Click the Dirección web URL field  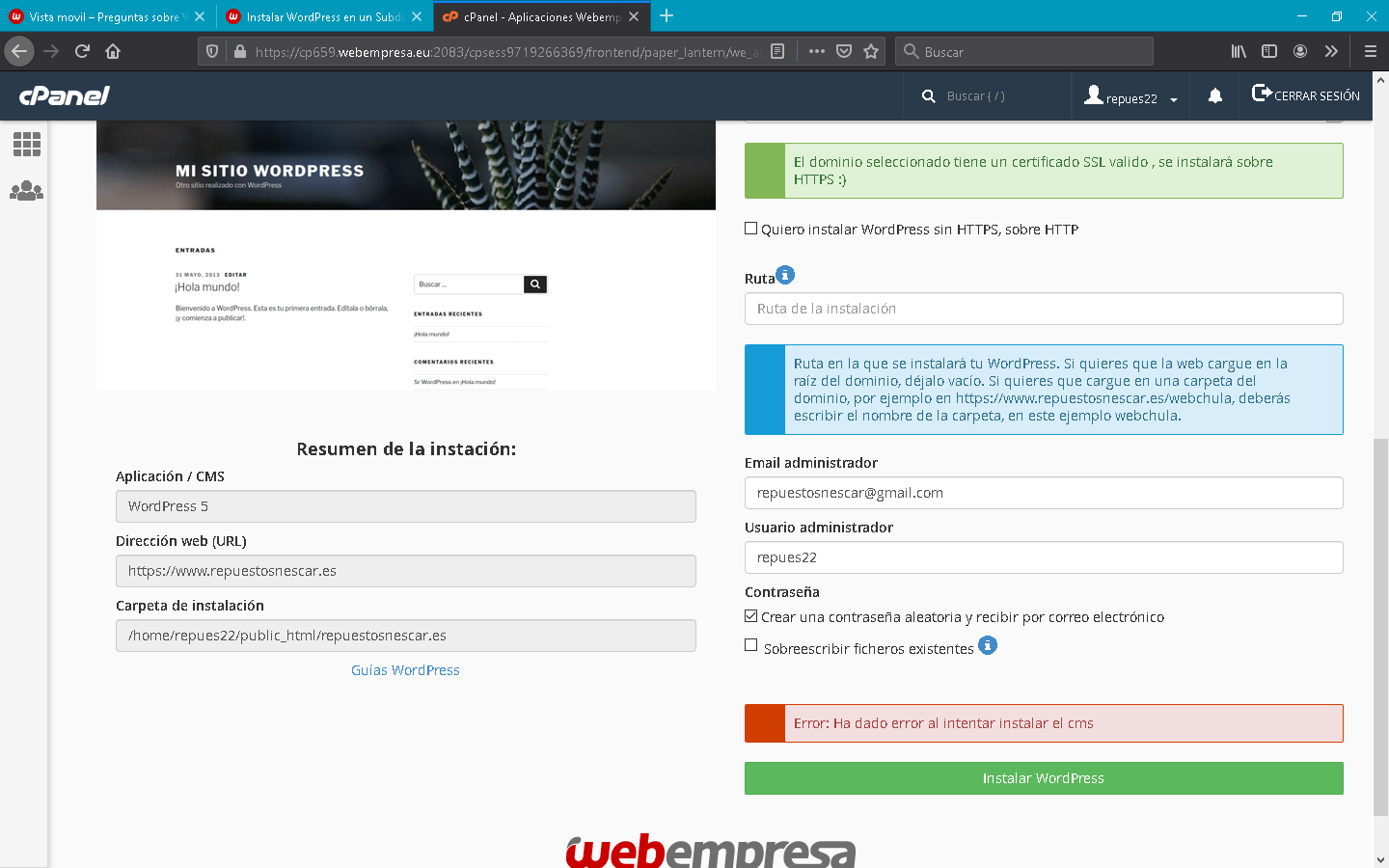pos(406,571)
